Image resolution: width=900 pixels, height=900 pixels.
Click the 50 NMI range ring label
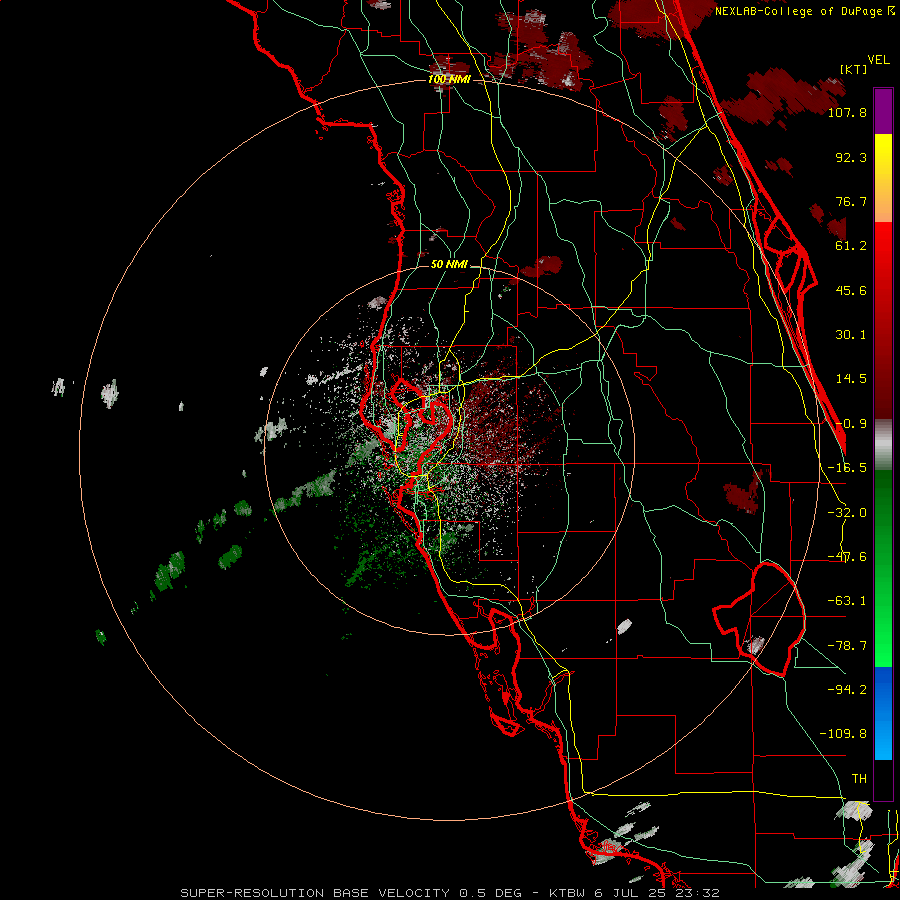(449, 265)
